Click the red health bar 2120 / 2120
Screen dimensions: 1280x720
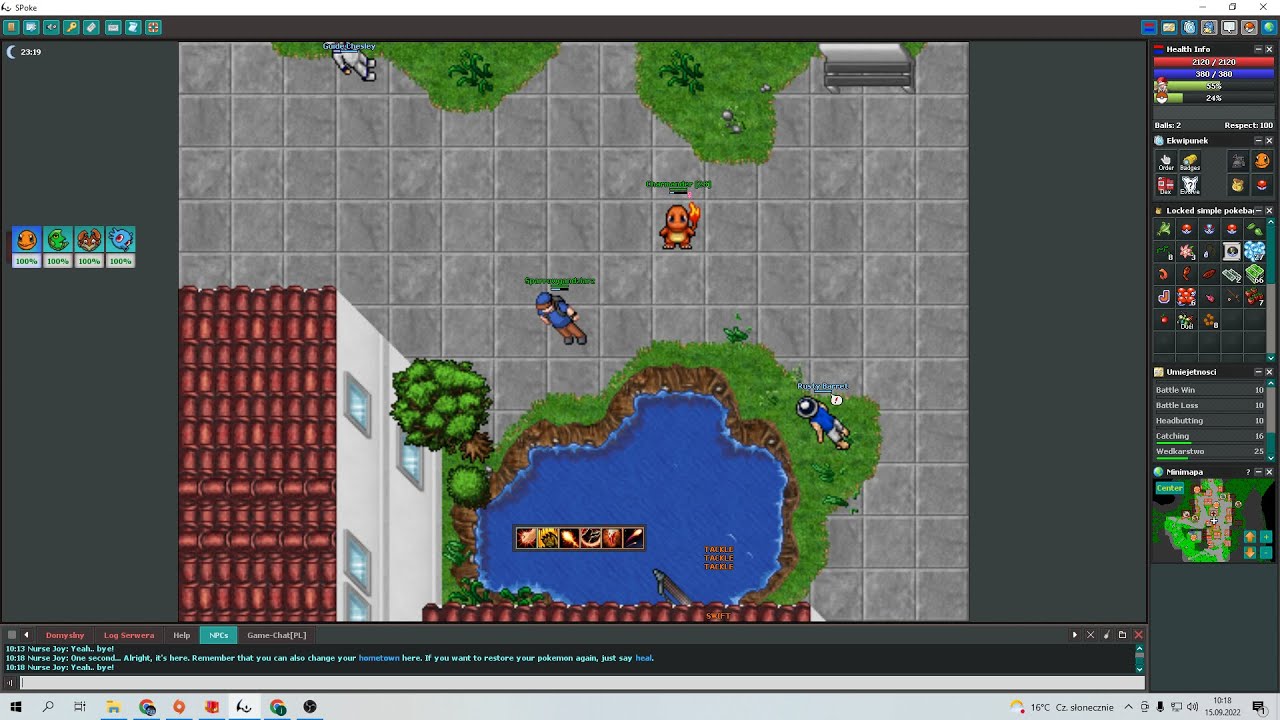tap(1214, 62)
